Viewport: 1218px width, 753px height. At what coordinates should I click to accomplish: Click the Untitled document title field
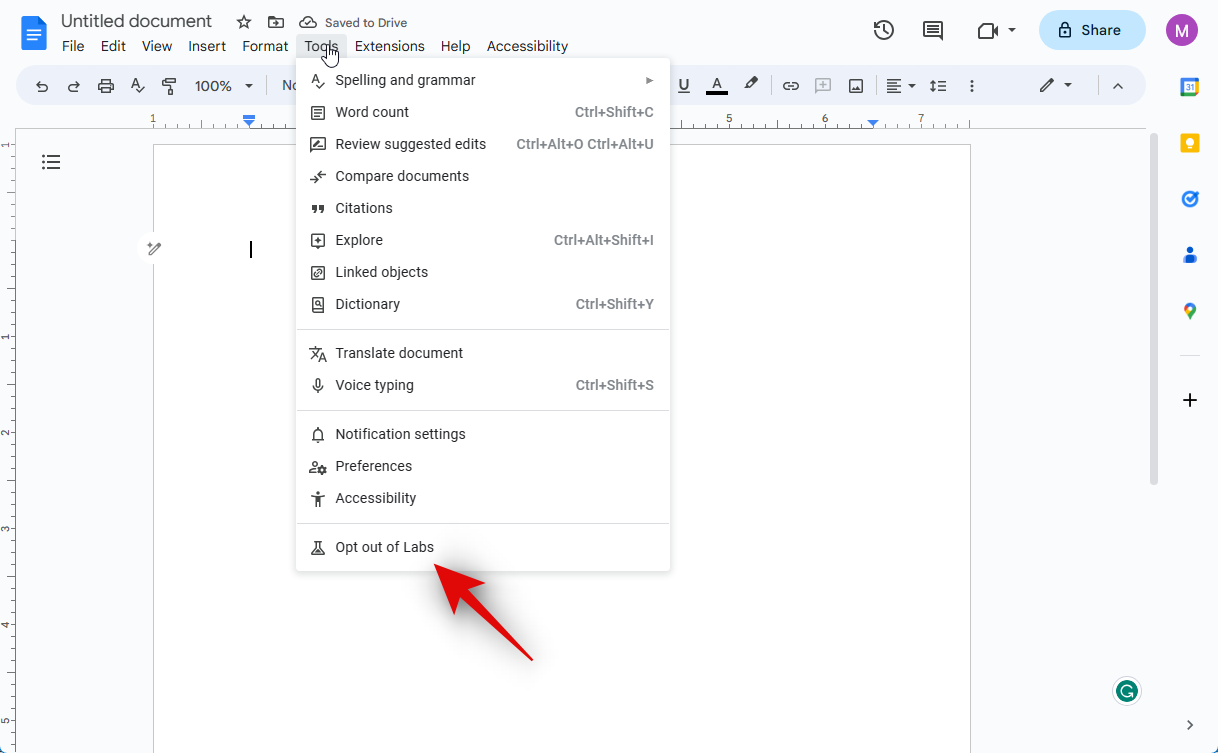click(x=136, y=21)
